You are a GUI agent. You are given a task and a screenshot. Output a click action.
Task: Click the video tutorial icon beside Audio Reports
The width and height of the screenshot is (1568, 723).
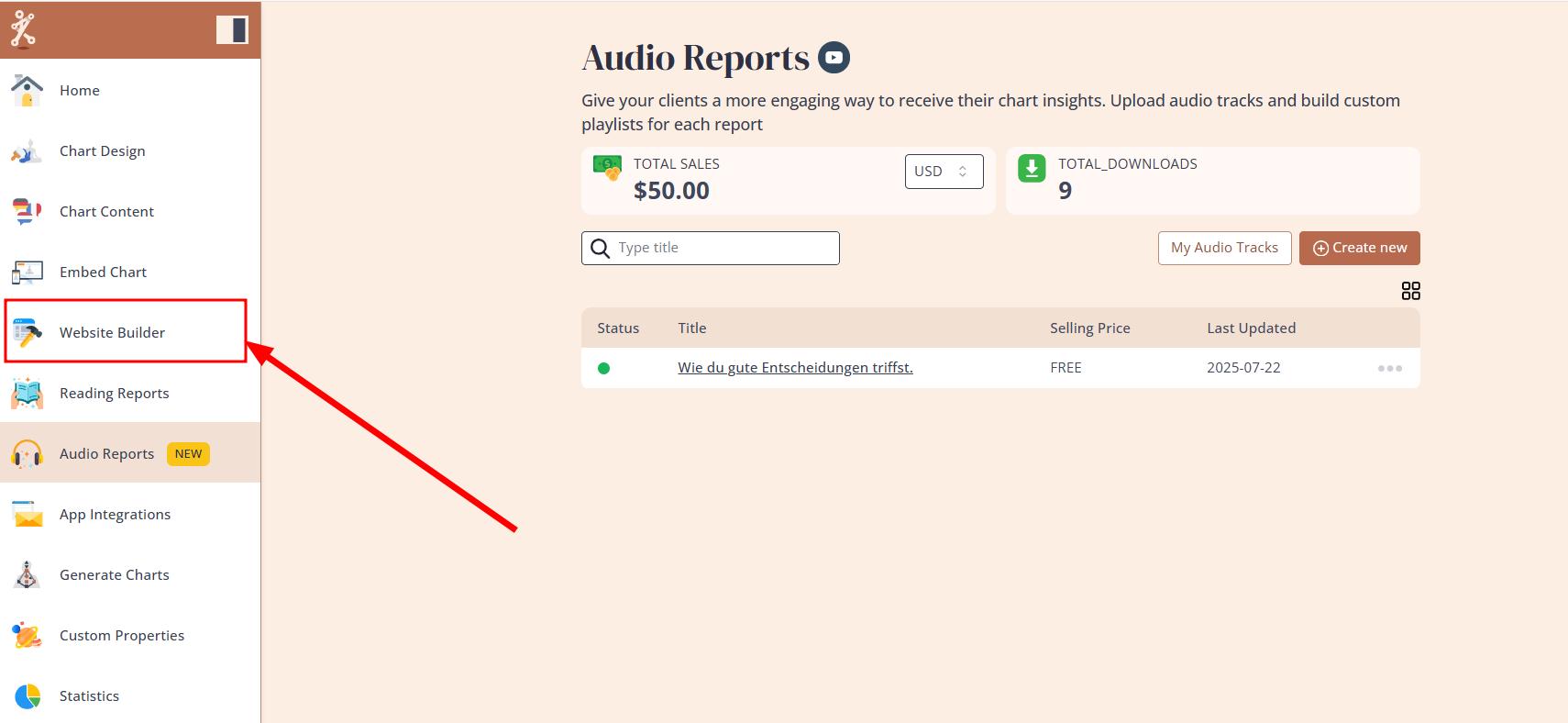tap(834, 58)
